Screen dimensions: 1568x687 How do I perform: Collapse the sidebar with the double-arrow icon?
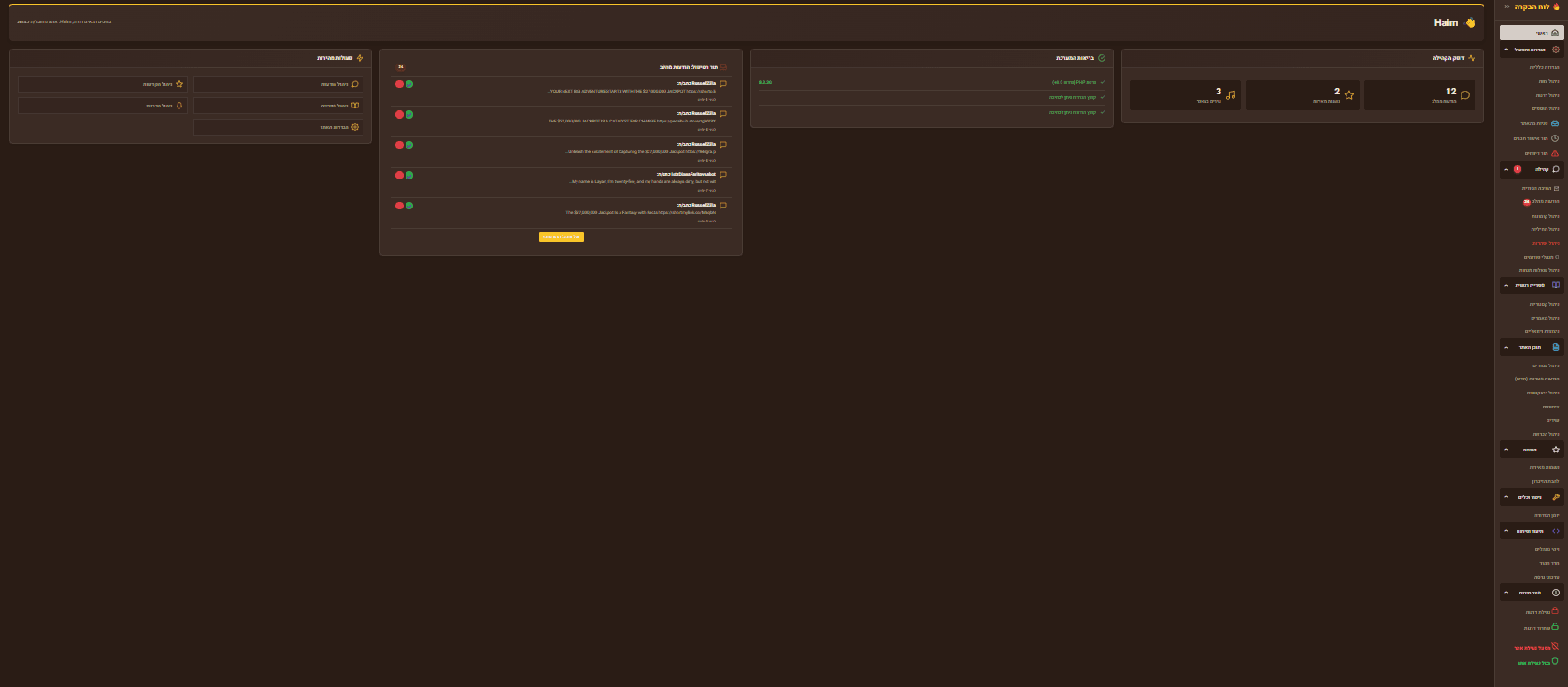coord(1507,7)
